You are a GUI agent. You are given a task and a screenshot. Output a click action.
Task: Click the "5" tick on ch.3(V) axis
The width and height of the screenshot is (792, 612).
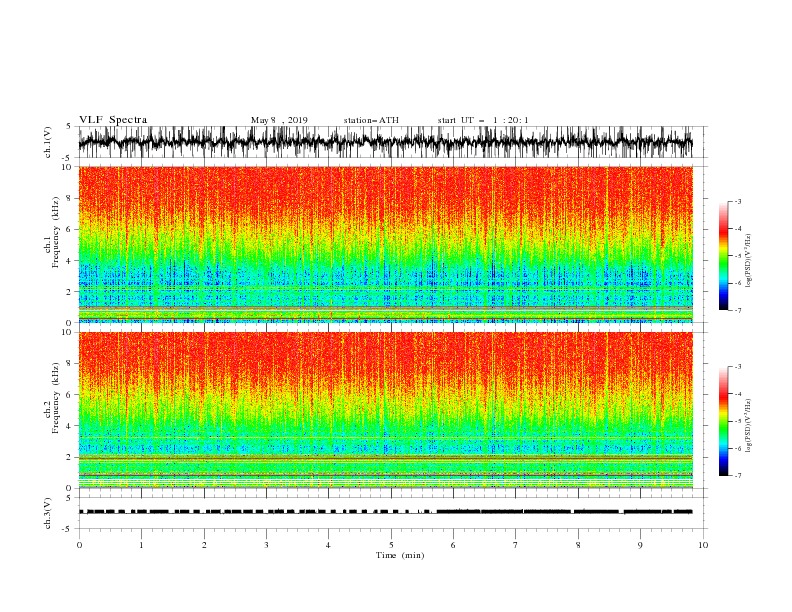(x=69, y=498)
